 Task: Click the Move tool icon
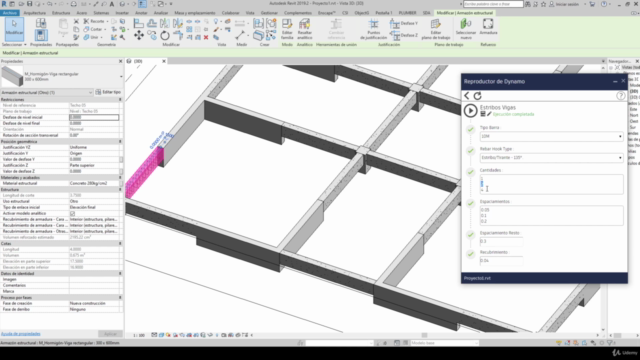point(139,36)
